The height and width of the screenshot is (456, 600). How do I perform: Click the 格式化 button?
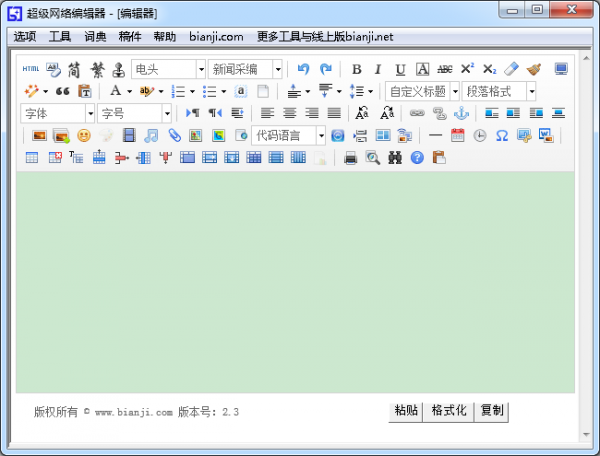[x=449, y=411]
